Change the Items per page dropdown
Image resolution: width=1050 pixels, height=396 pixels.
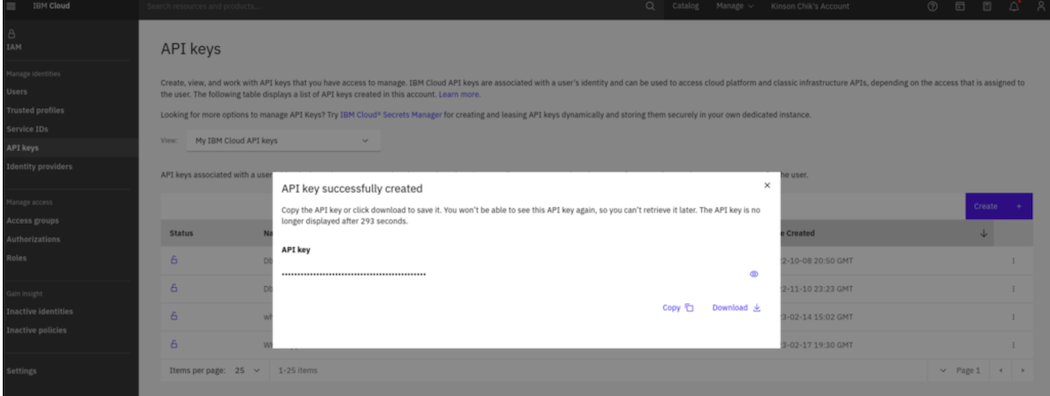[x=247, y=371]
